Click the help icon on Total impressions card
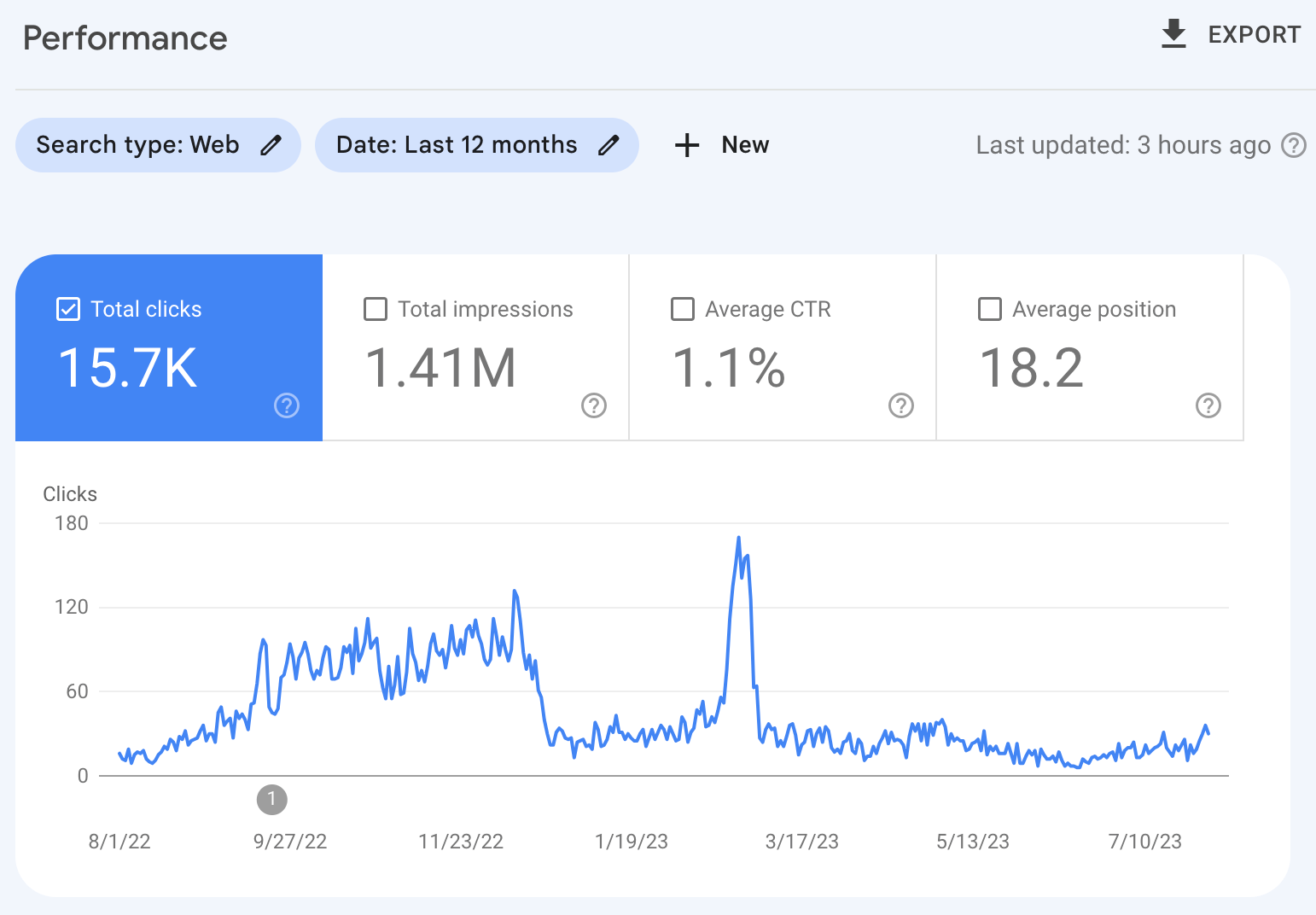1316x915 pixels. pos(594,406)
